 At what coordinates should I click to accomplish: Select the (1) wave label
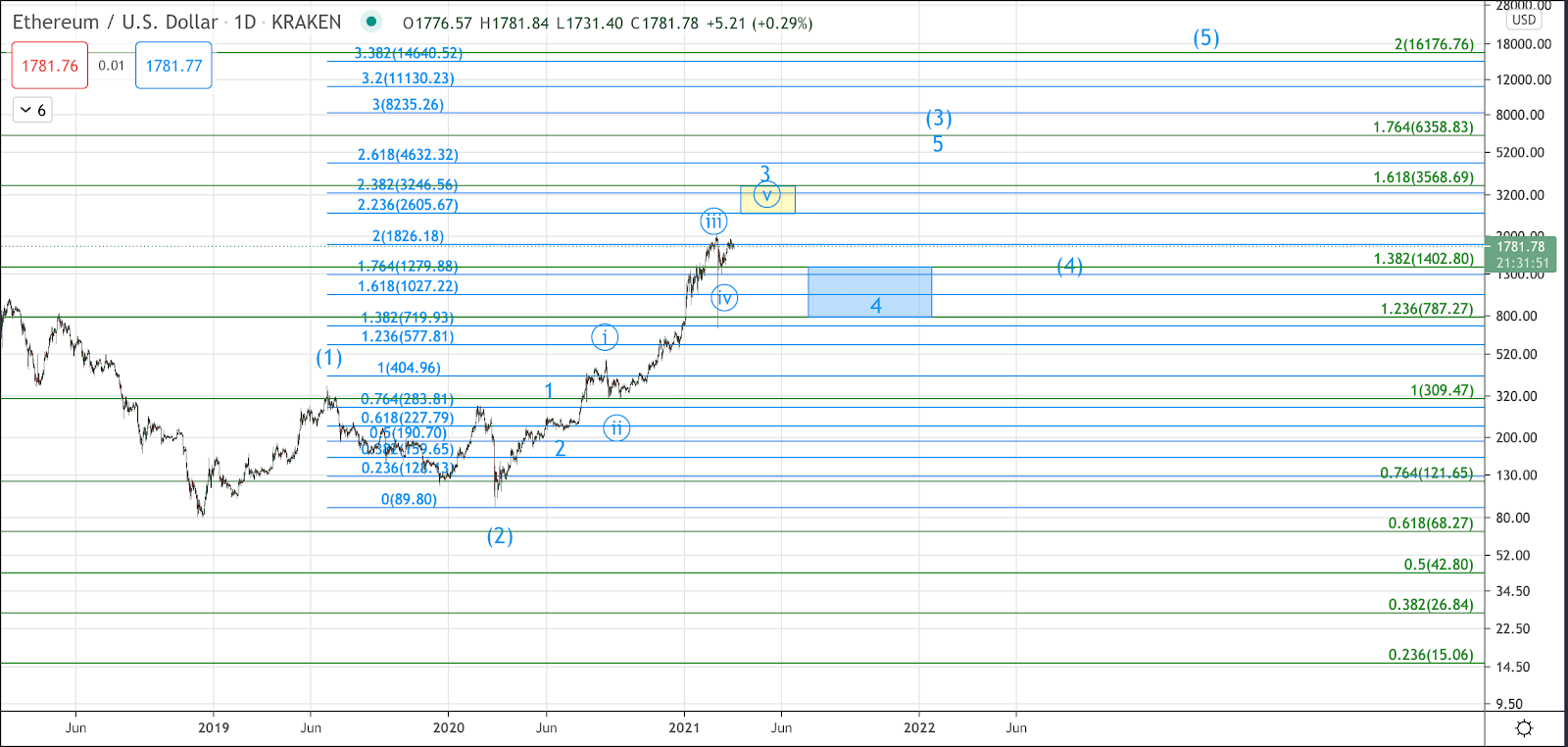pyautogui.click(x=329, y=358)
